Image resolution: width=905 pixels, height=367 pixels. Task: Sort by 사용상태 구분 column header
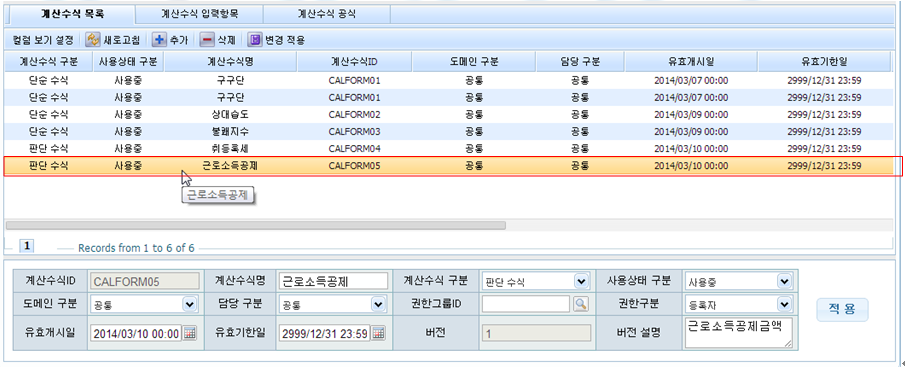pyautogui.click(x=129, y=62)
